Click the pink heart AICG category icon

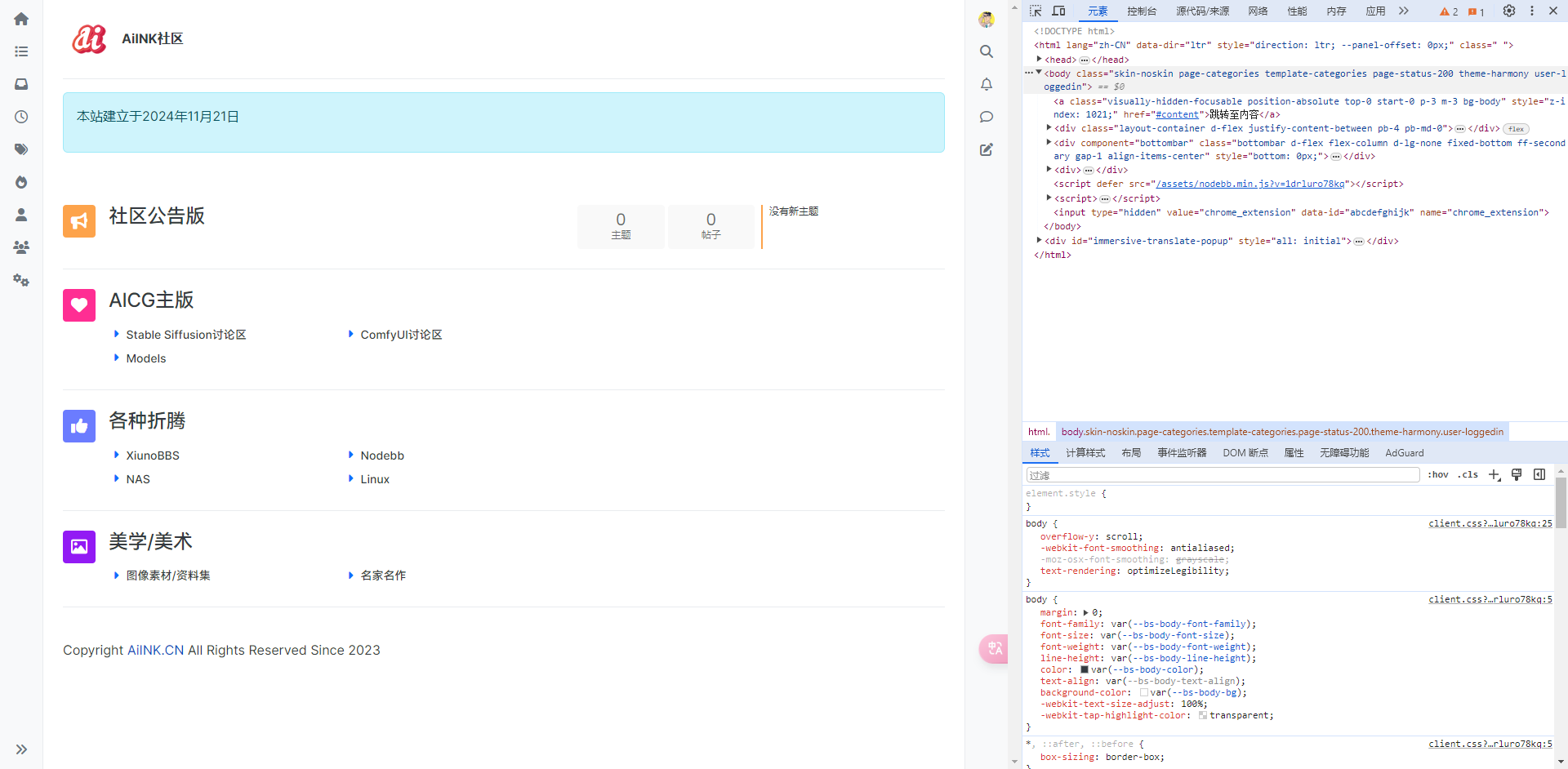pos(79,305)
